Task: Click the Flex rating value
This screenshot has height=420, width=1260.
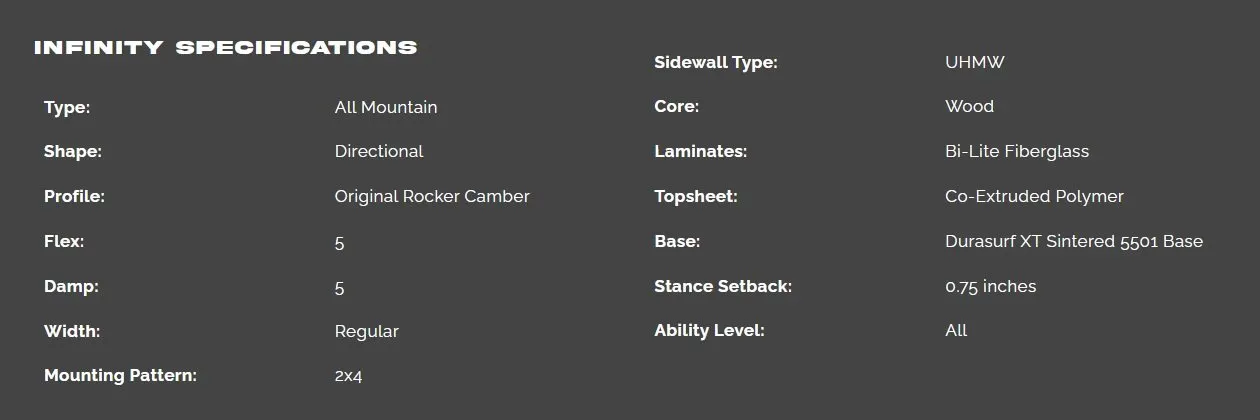Action: 340,242
